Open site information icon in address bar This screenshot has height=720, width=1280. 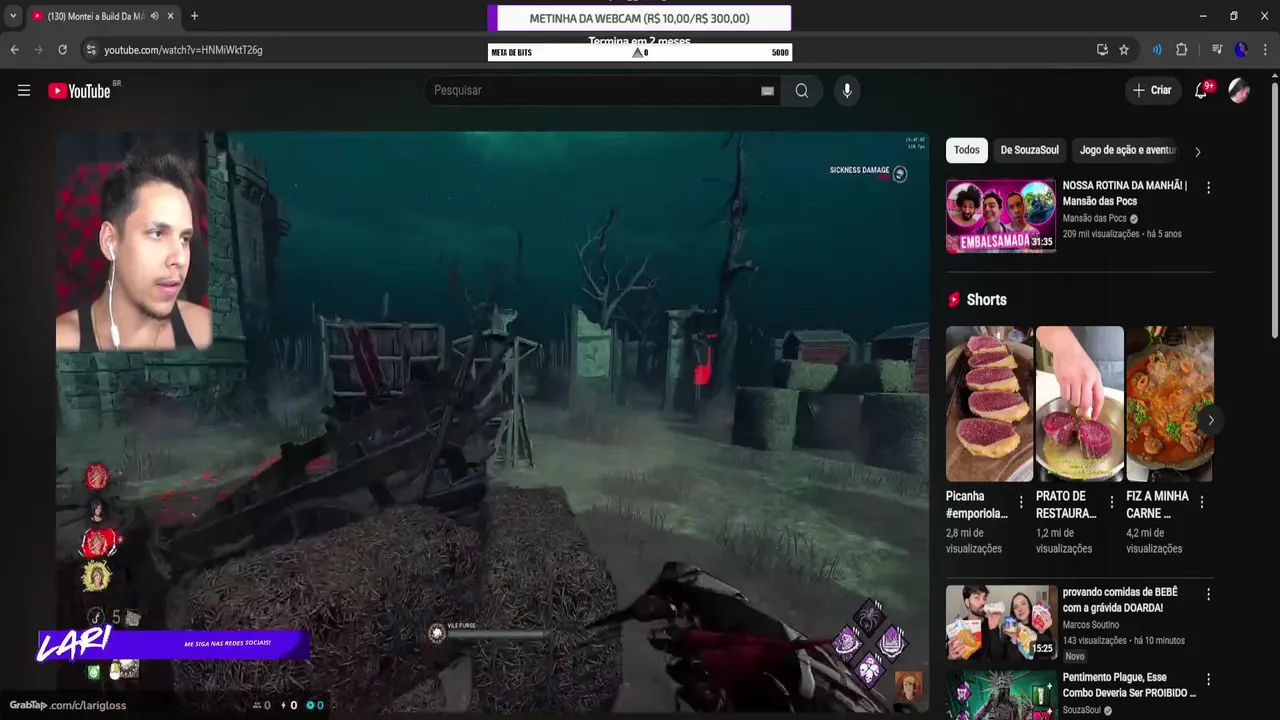tap(91, 49)
